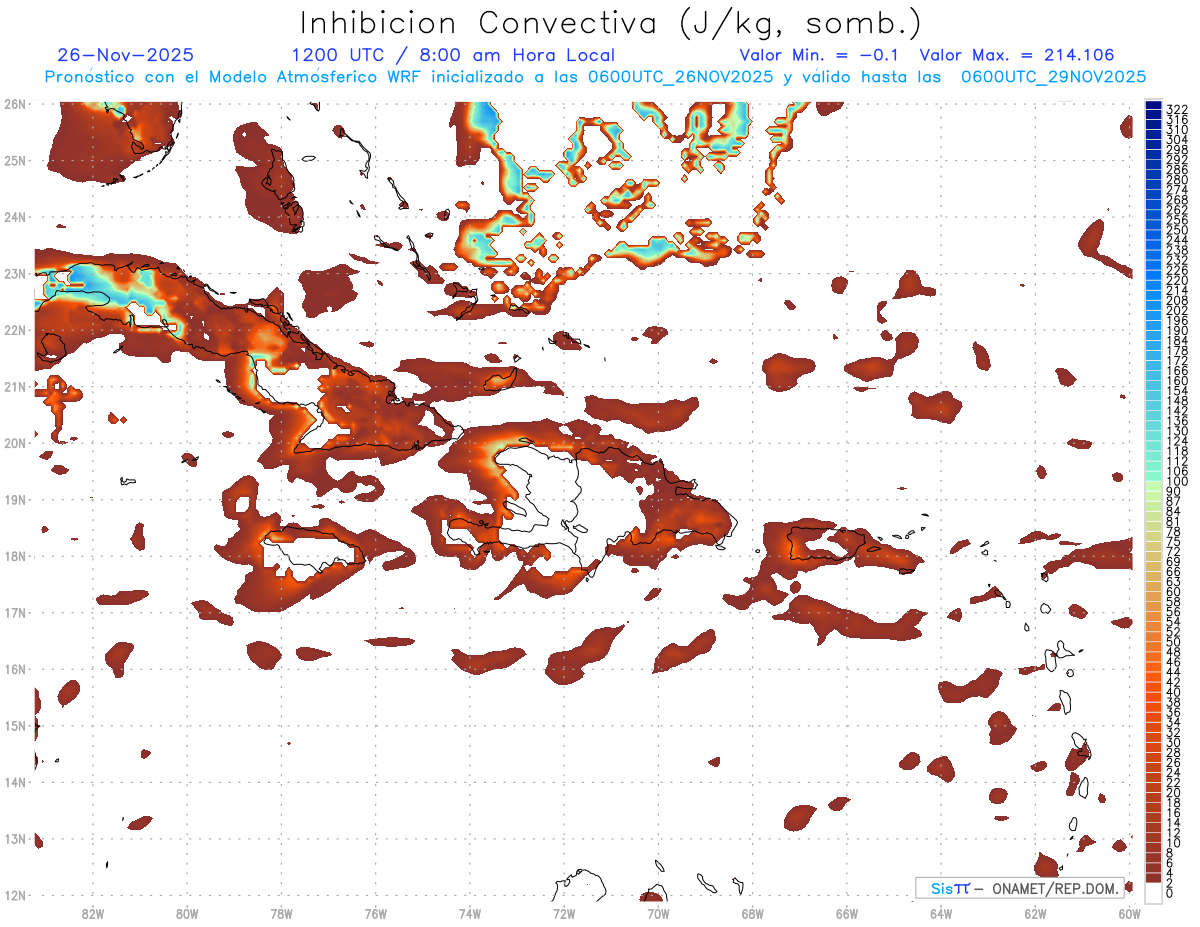Image resolution: width=1200 pixels, height=927 pixels.
Task: Click the 20N latitude label
Action: point(15,443)
